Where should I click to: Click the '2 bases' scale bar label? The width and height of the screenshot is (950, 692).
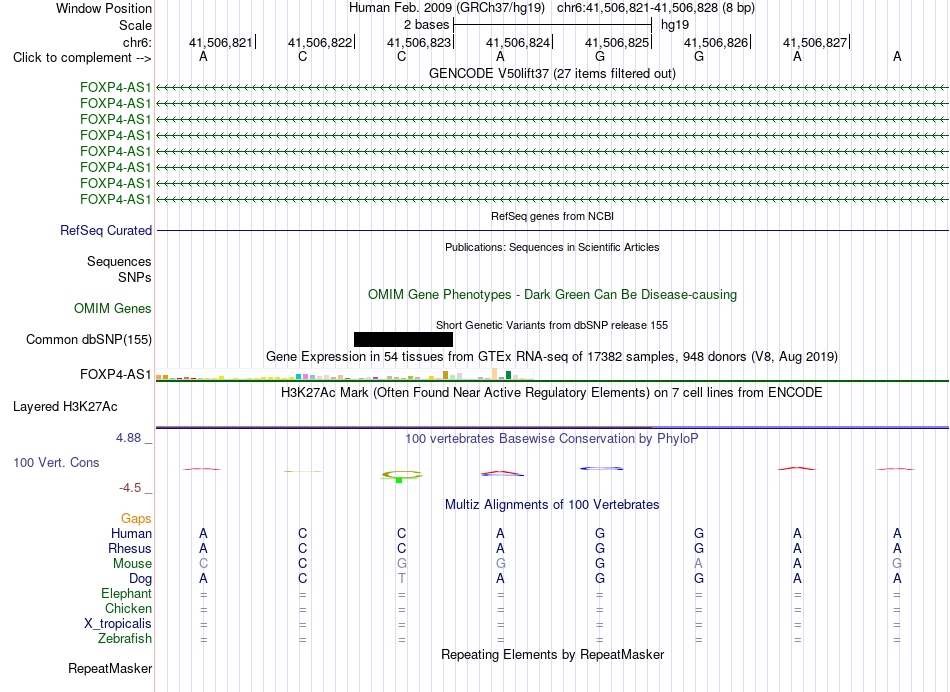click(427, 25)
